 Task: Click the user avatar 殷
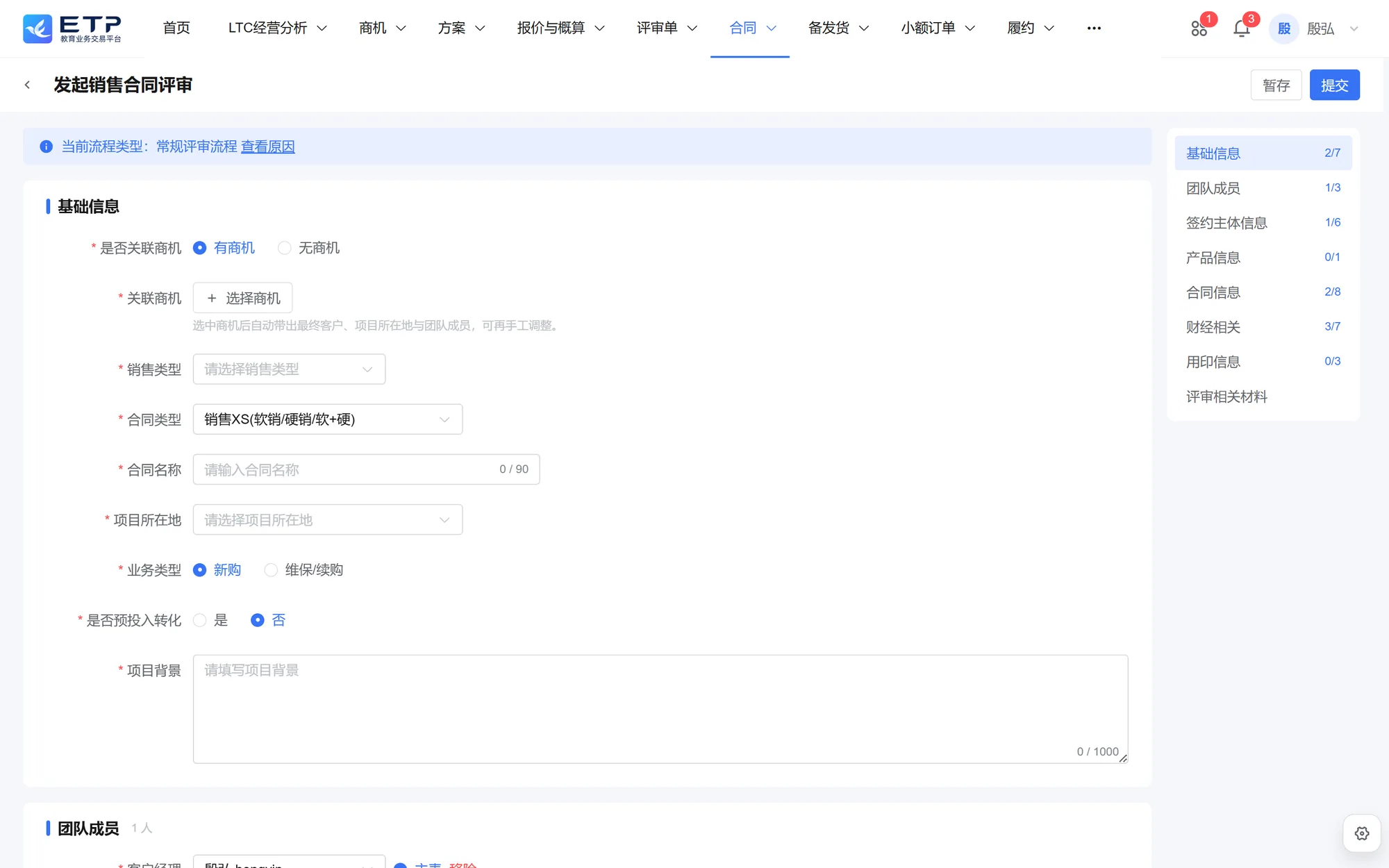(1284, 28)
